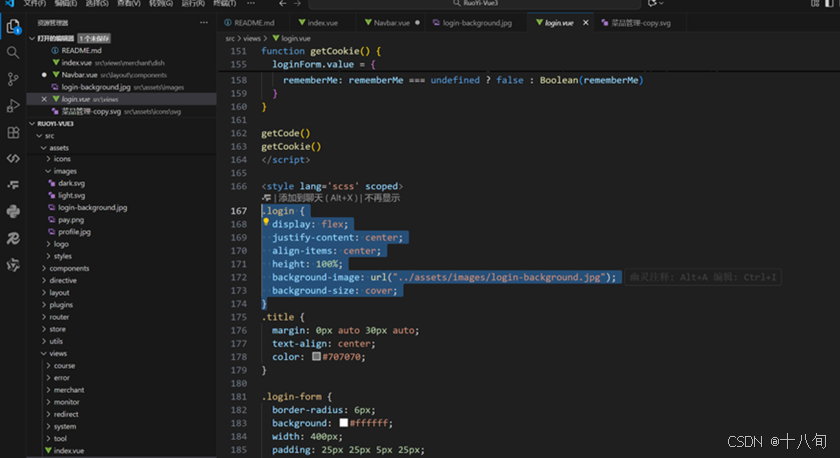840x458 pixels.
Task: Collapse the 打开的编辑器 section
Action: coord(32,38)
